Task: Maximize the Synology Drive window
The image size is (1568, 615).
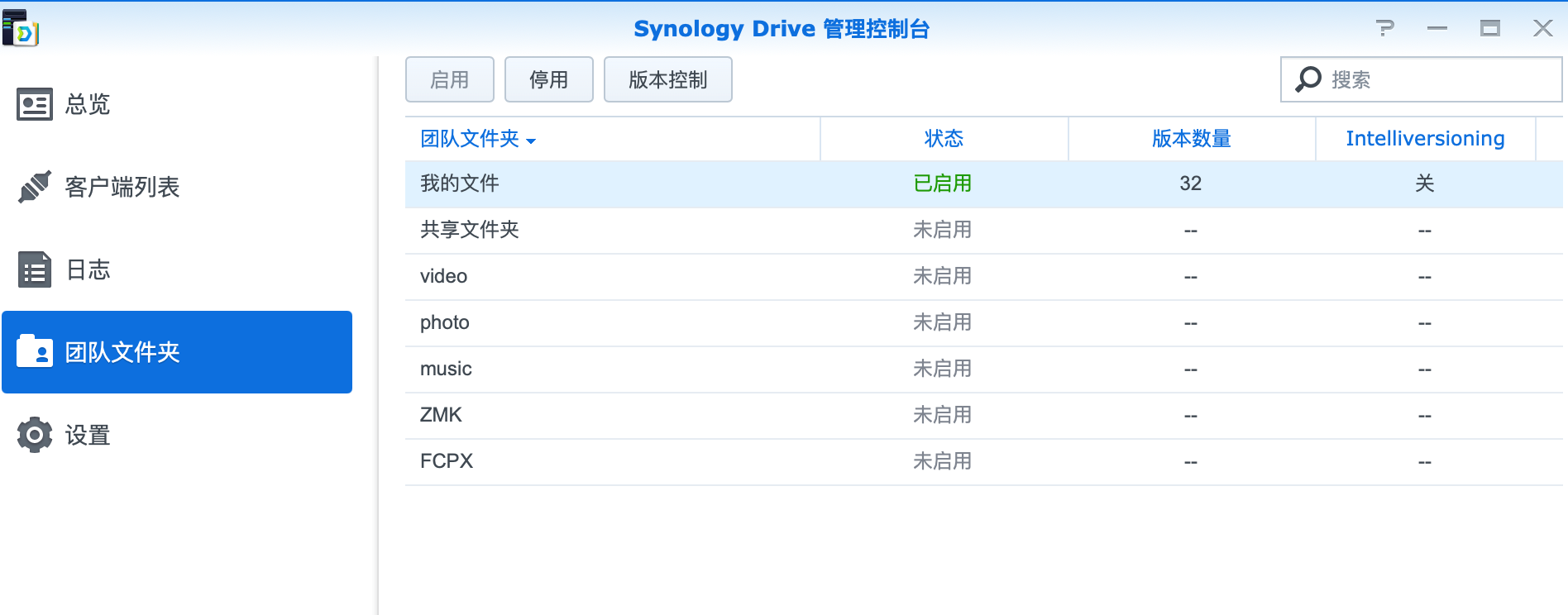Action: click(x=1490, y=28)
